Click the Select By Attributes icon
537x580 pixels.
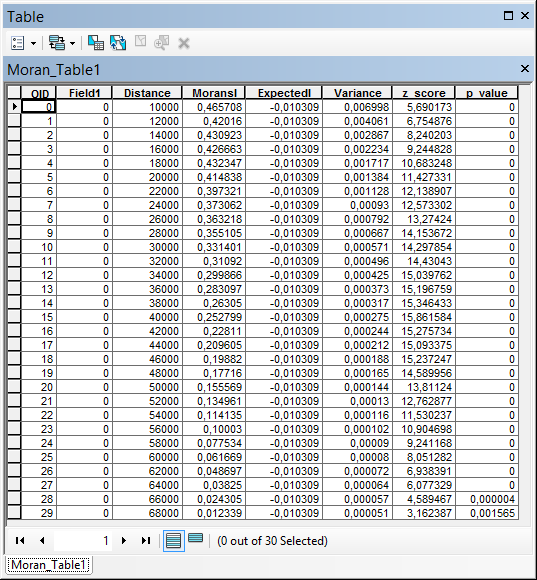point(96,43)
